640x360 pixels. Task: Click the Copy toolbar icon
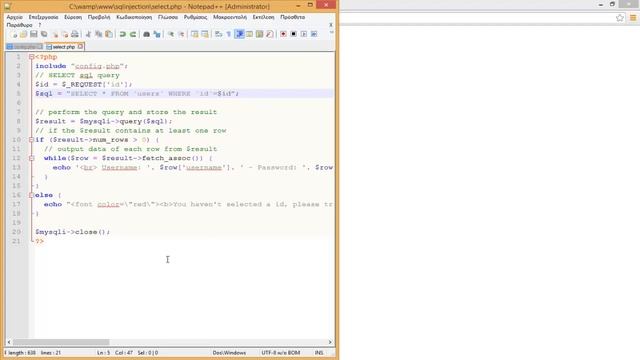(x=98, y=34)
